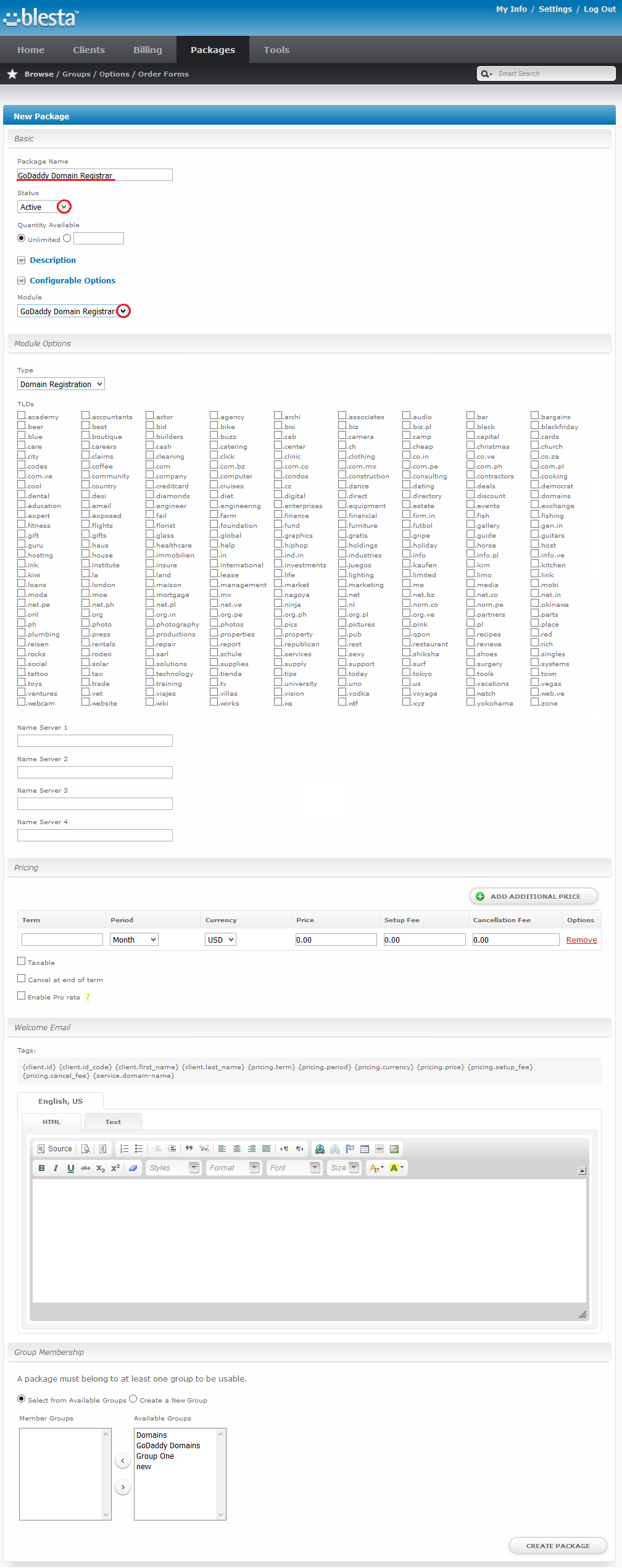Enable the Taxable checkbox
The image size is (622, 1568).
point(22,961)
